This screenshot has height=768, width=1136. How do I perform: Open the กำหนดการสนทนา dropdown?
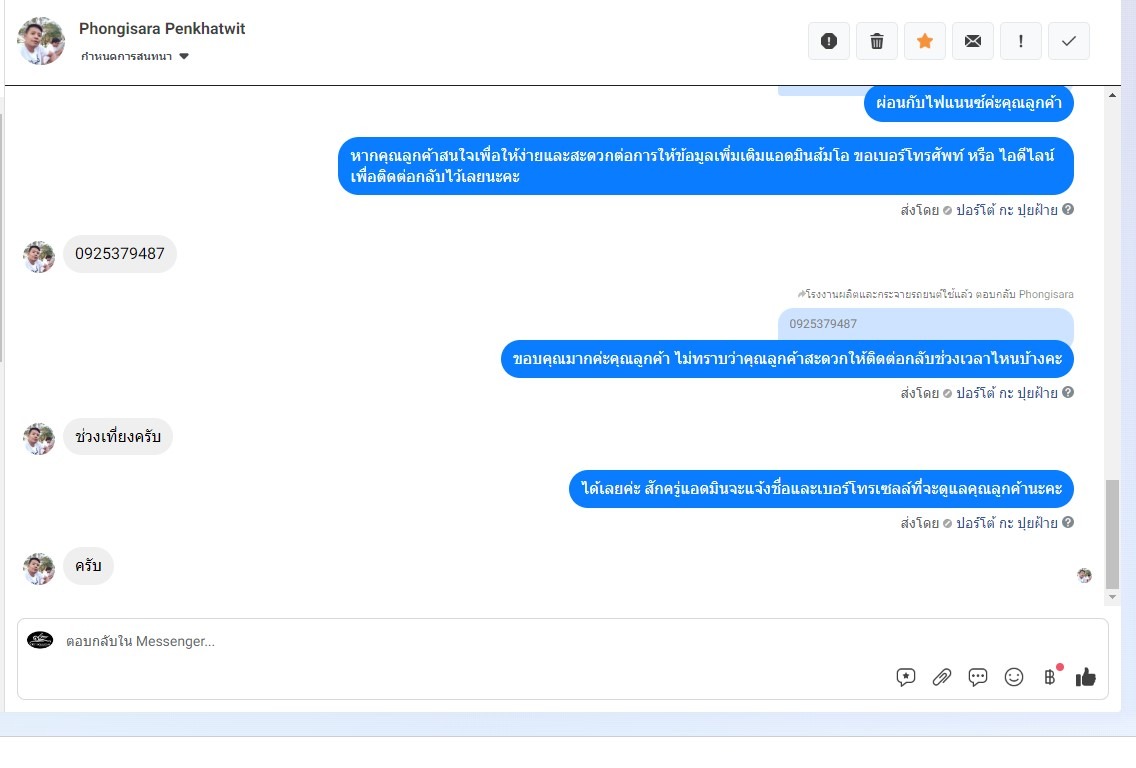[x=135, y=57]
